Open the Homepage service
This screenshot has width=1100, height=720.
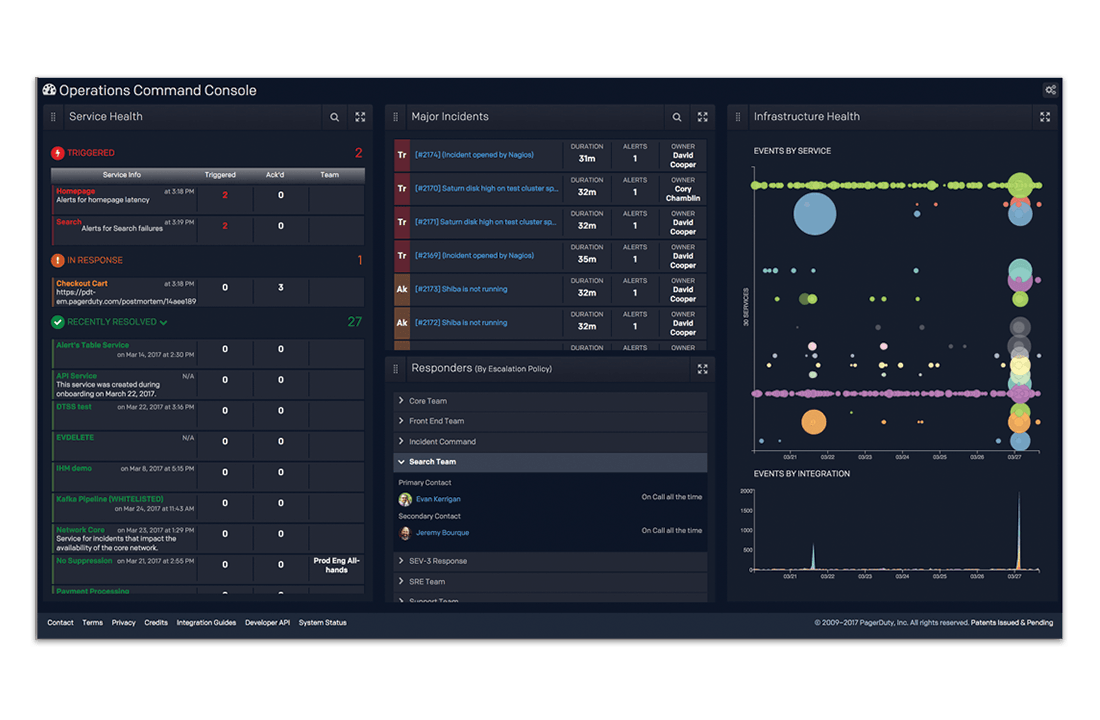(x=76, y=191)
